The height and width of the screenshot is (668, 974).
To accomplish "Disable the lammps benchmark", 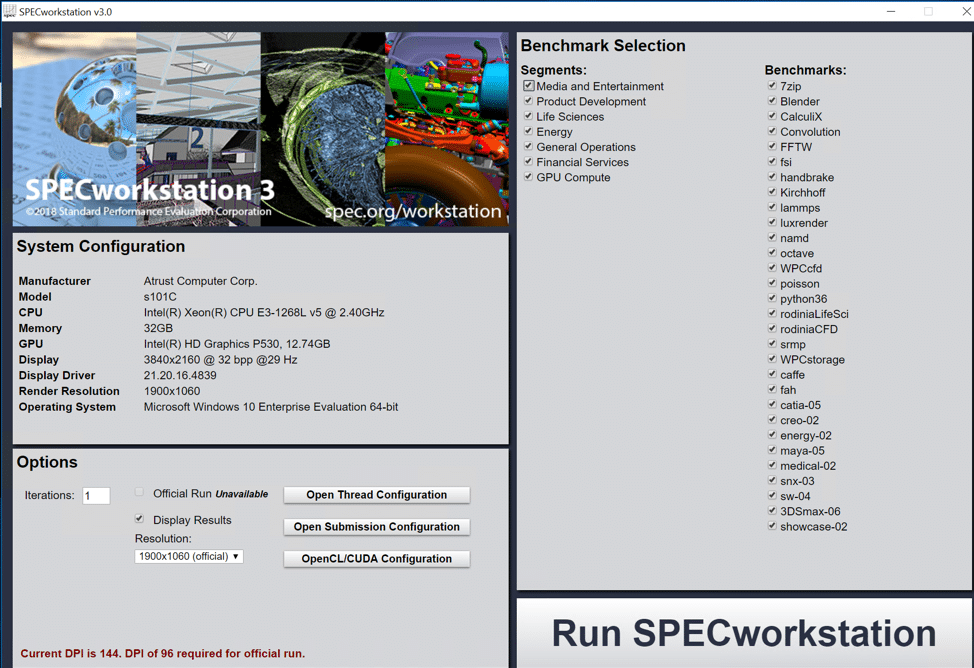I will coord(772,208).
